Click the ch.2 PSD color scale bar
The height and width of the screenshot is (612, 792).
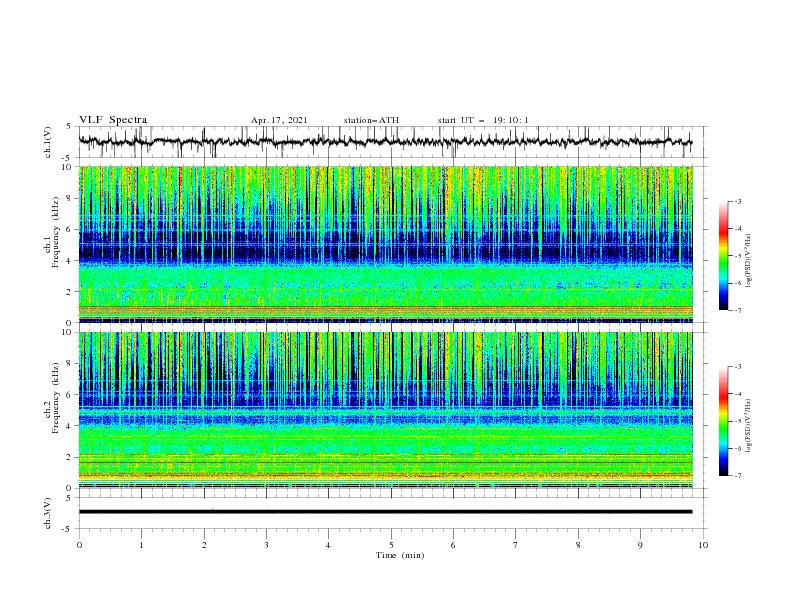[x=724, y=421]
